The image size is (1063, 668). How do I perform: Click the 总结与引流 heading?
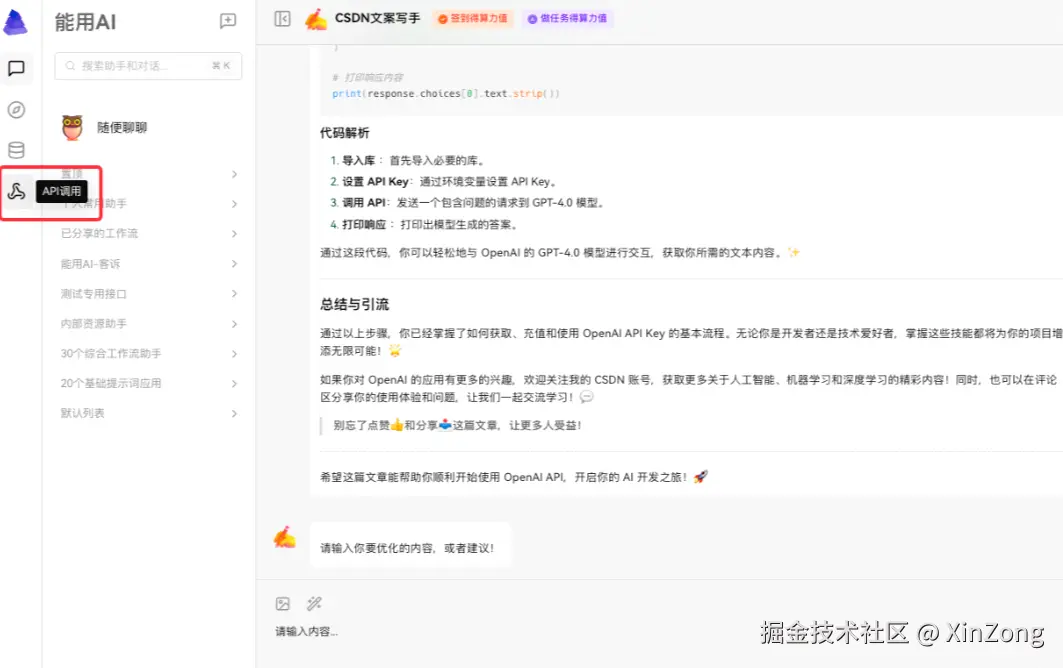[355, 304]
